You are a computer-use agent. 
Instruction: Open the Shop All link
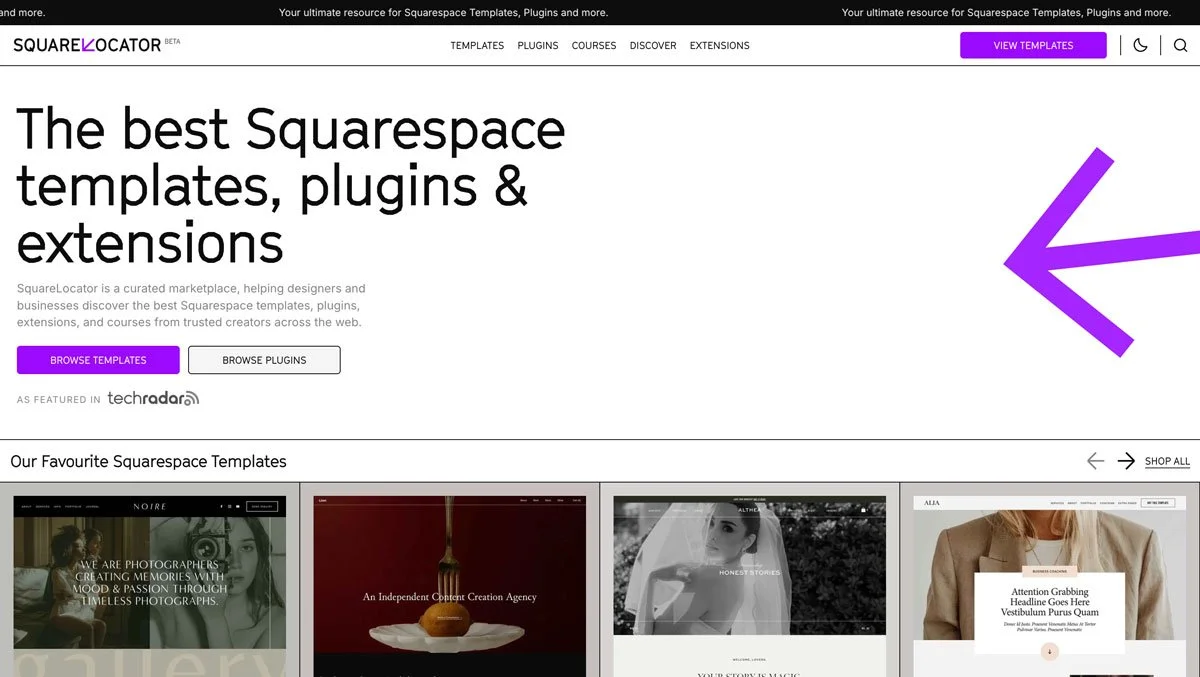point(1167,461)
